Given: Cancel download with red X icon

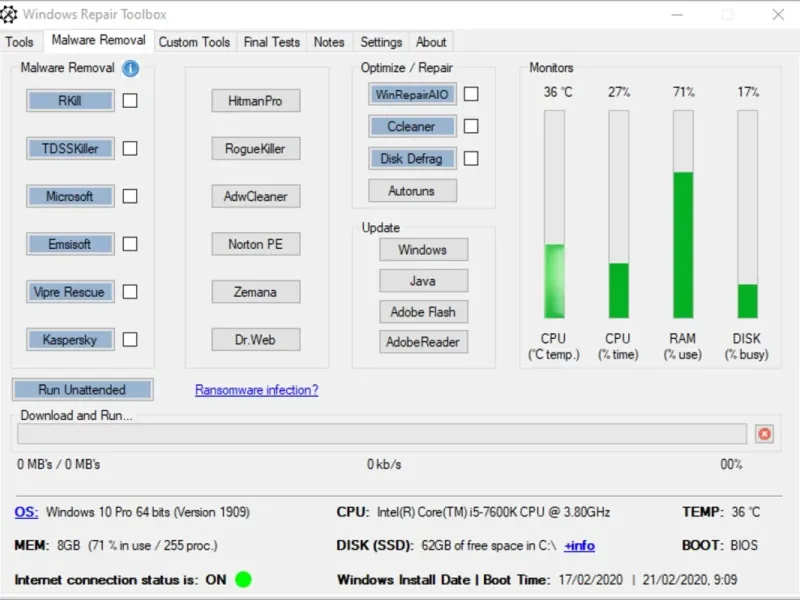Looking at the screenshot, I should (x=764, y=434).
